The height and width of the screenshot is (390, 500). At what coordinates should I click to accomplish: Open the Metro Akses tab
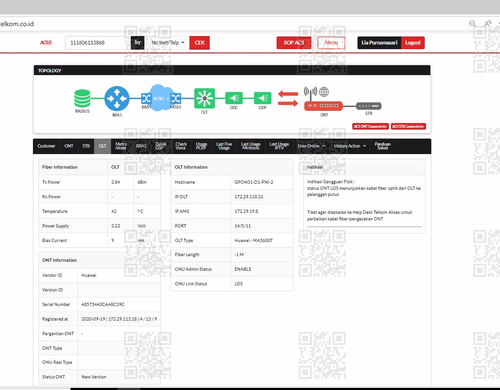[x=121, y=146]
